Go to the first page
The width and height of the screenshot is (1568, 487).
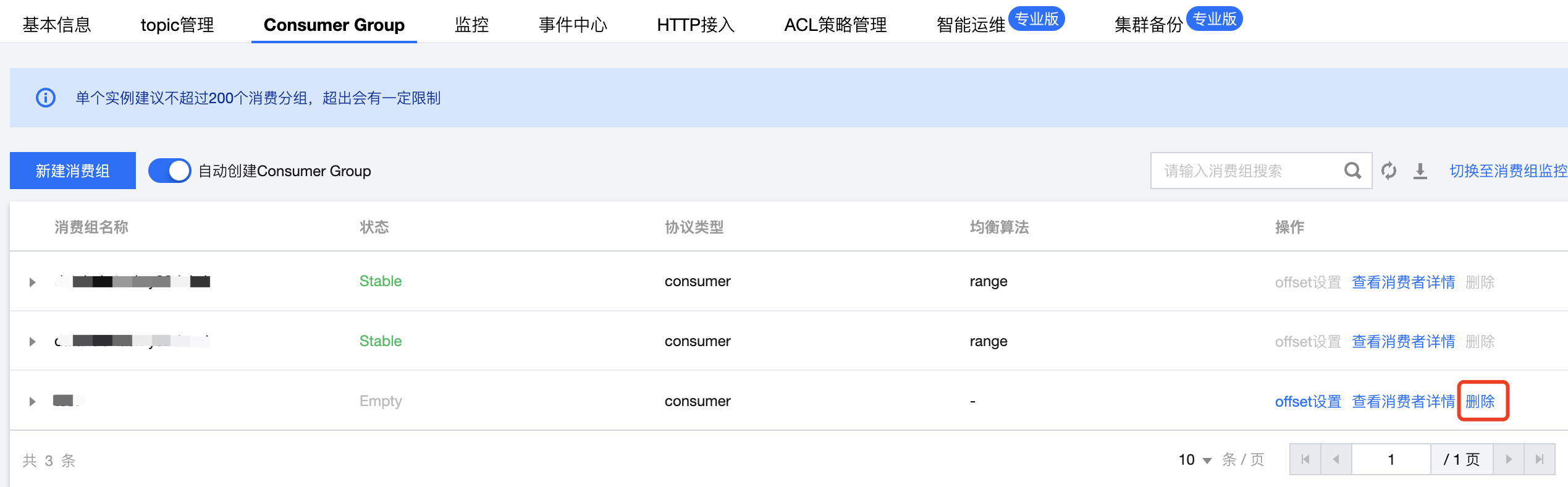(1305, 459)
